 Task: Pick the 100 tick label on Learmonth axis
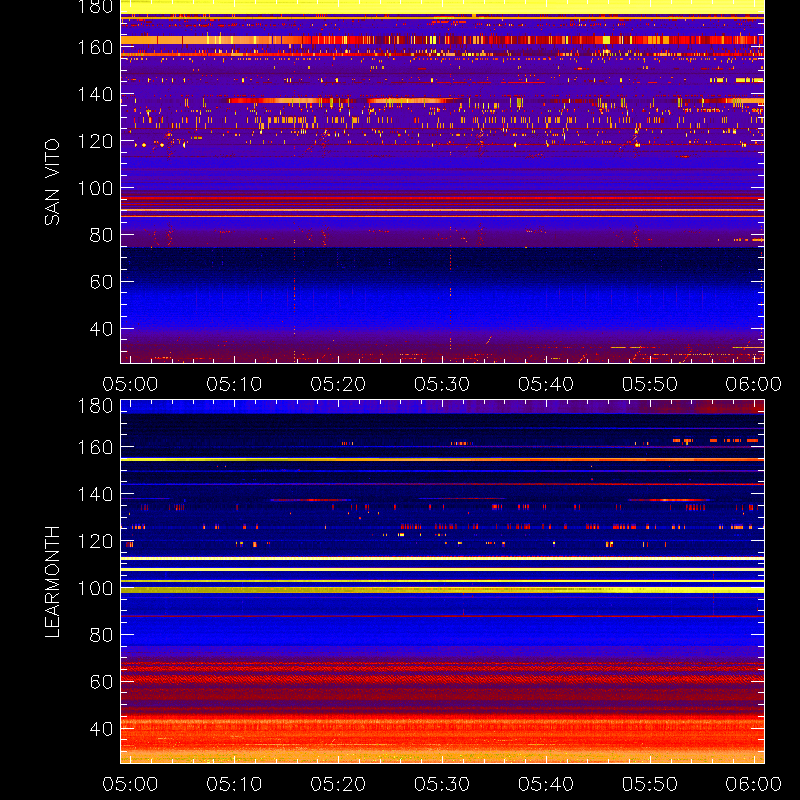[x=95, y=588]
